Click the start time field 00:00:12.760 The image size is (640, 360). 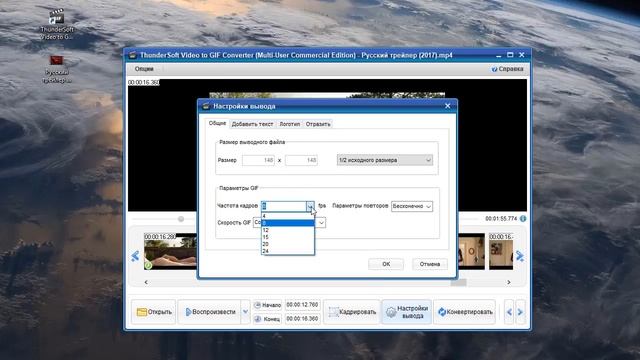click(302, 305)
